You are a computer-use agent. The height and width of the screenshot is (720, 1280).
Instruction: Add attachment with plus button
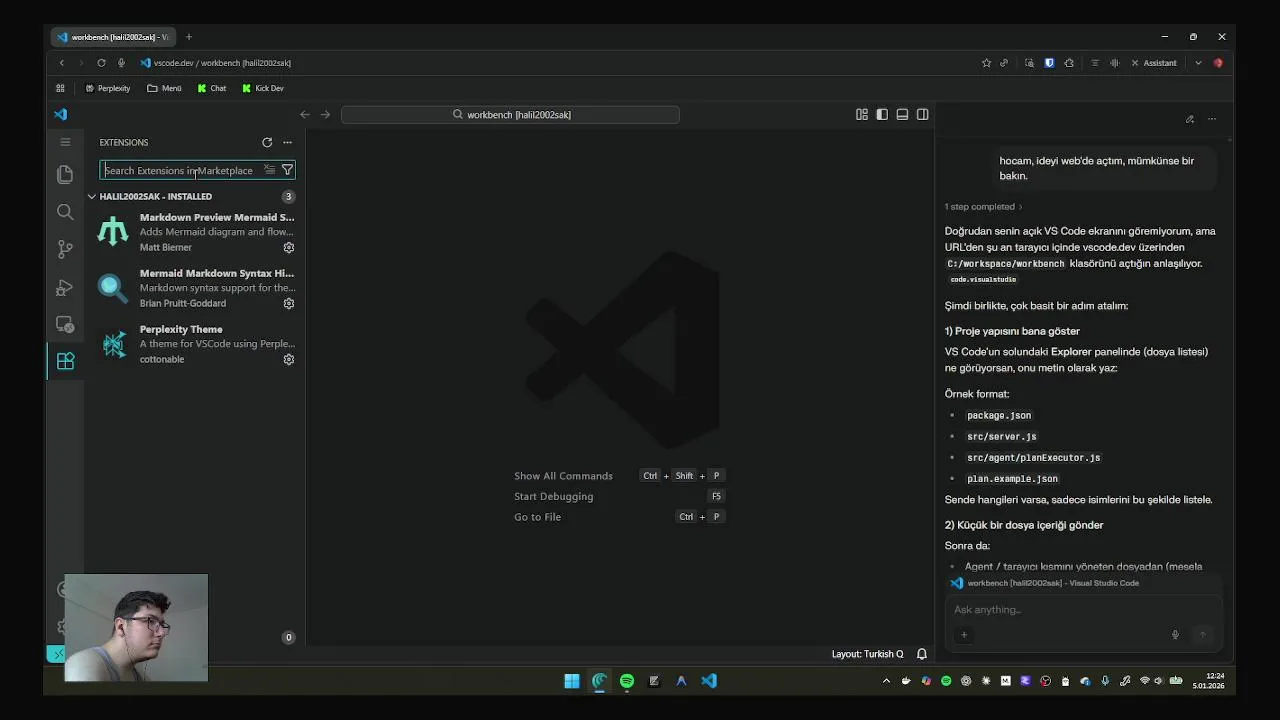[964, 635]
